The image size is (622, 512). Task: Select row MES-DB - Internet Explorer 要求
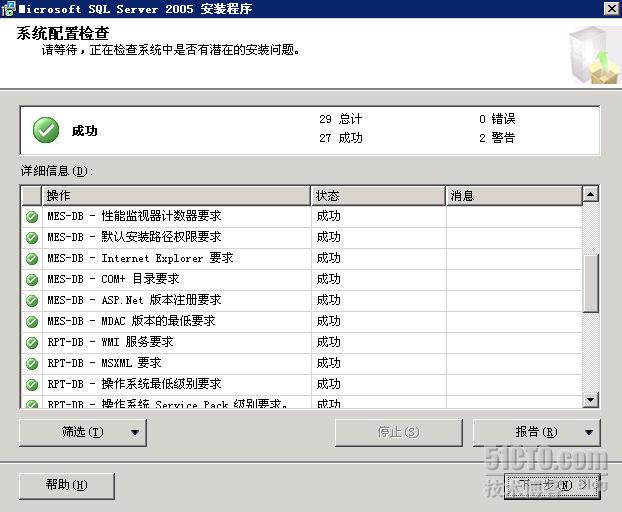pyautogui.click(x=301, y=259)
